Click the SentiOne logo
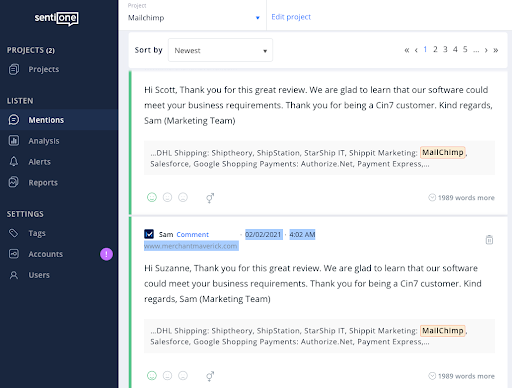 coord(57,18)
